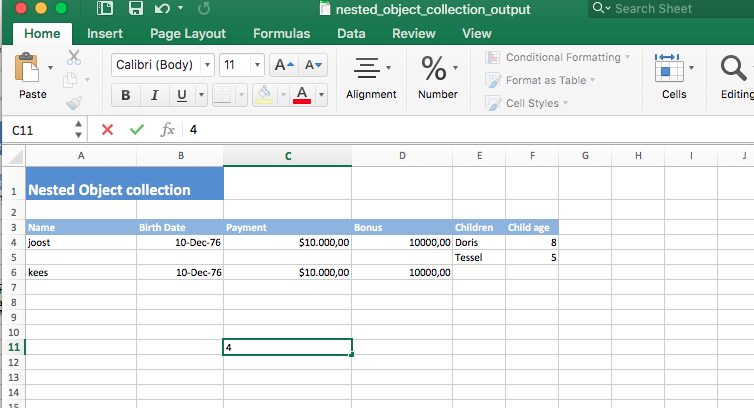The image size is (754, 408).
Task: Apply borders using the Borders icon
Action: click(223, 95)
